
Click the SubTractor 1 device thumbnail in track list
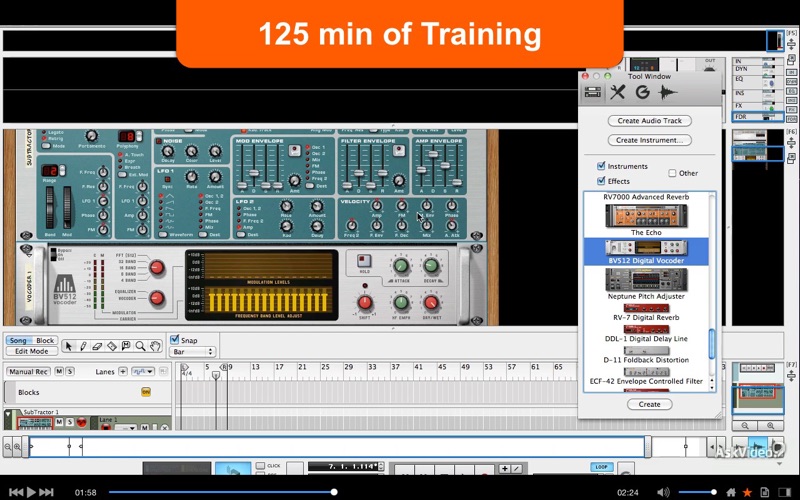pos(35,423)
